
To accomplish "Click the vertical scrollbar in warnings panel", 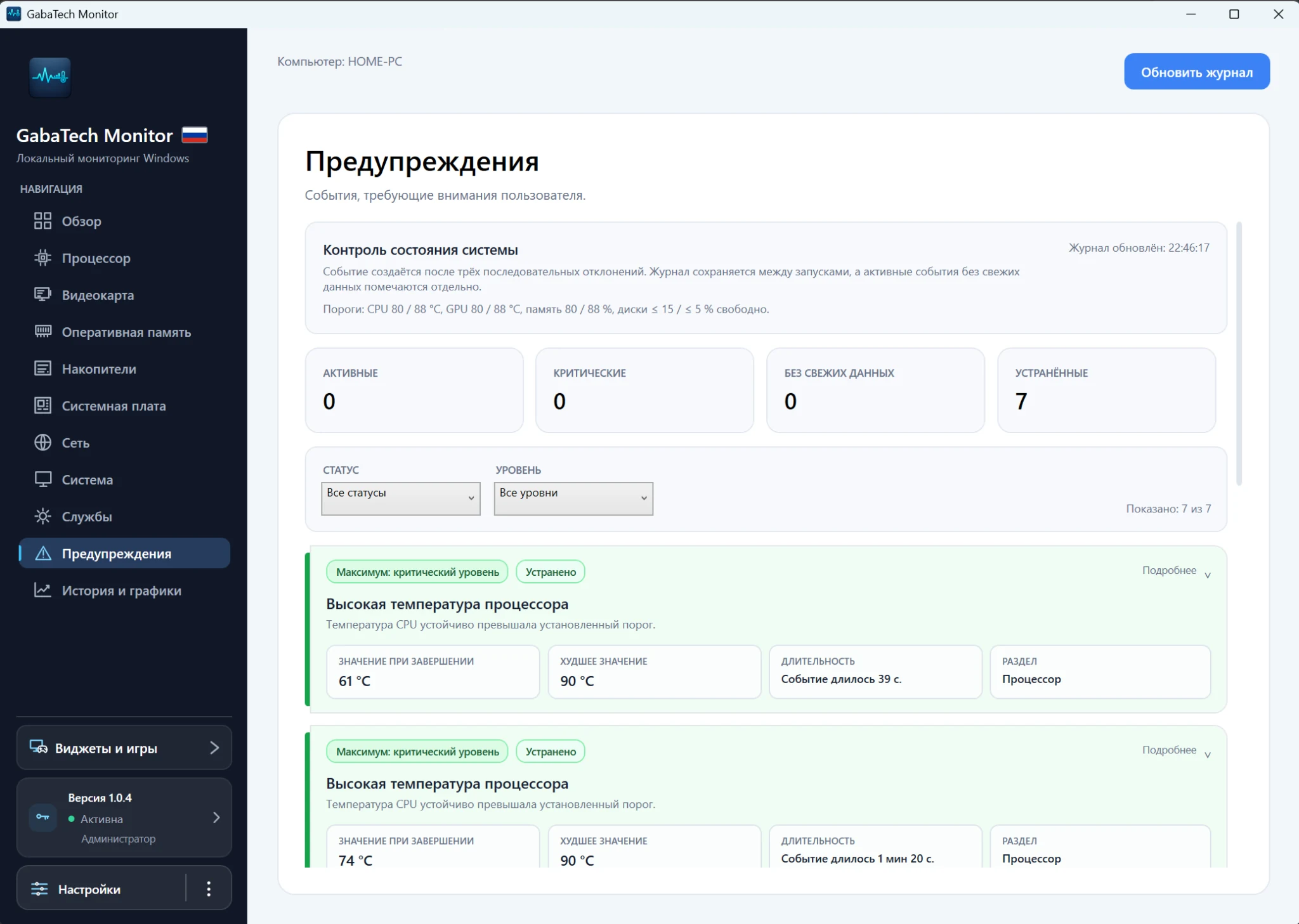I will click(x=1239, y=353).
